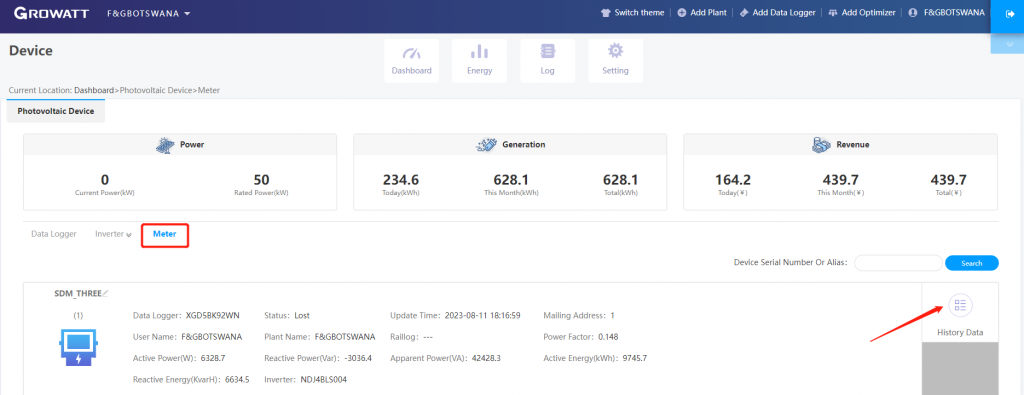Click the Revenue coins icon
Screen dimensions: 1024x395
[x=822, y=145]
